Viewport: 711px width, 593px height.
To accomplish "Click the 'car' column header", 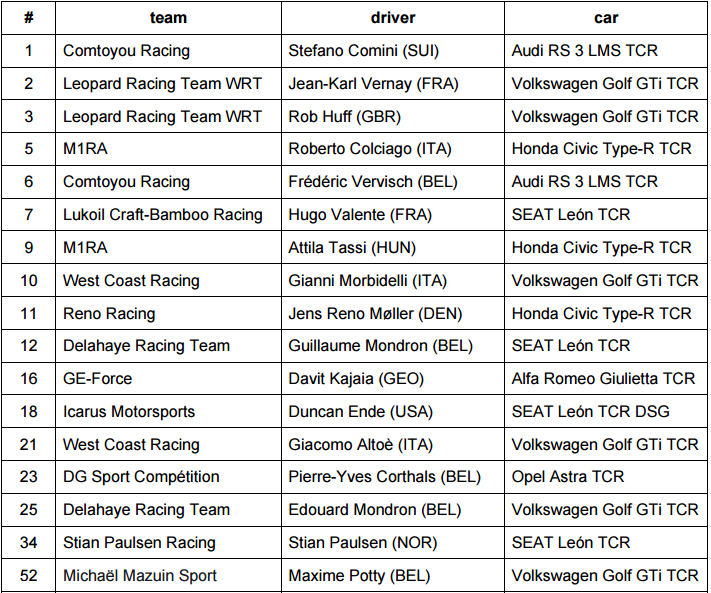I will 606,18.
